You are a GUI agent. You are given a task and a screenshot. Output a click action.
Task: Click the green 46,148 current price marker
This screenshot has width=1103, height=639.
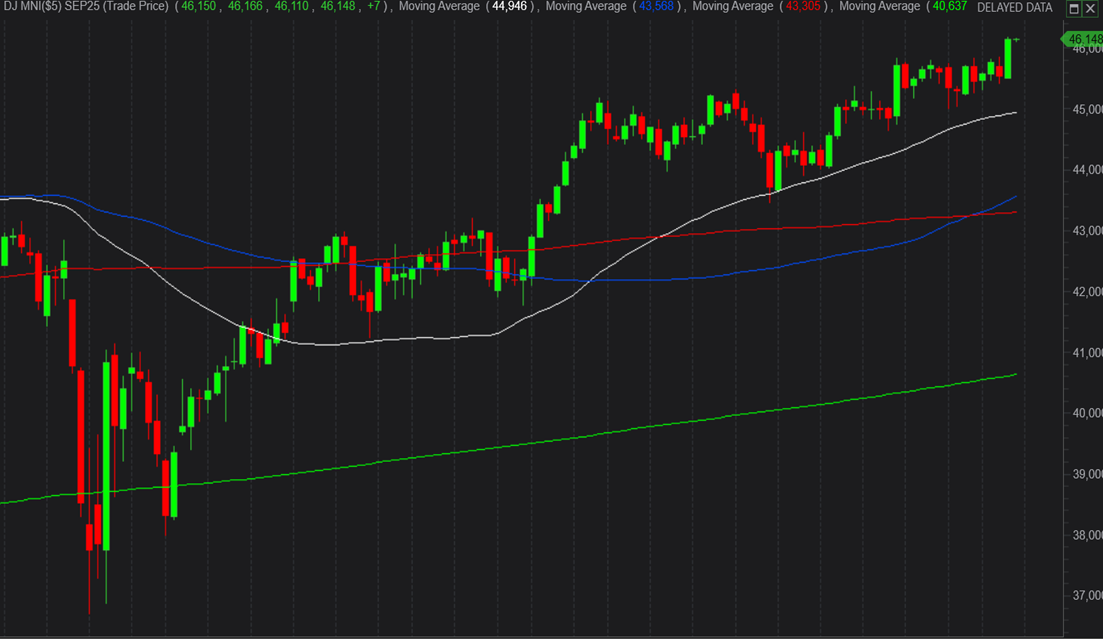[1082, 40]
